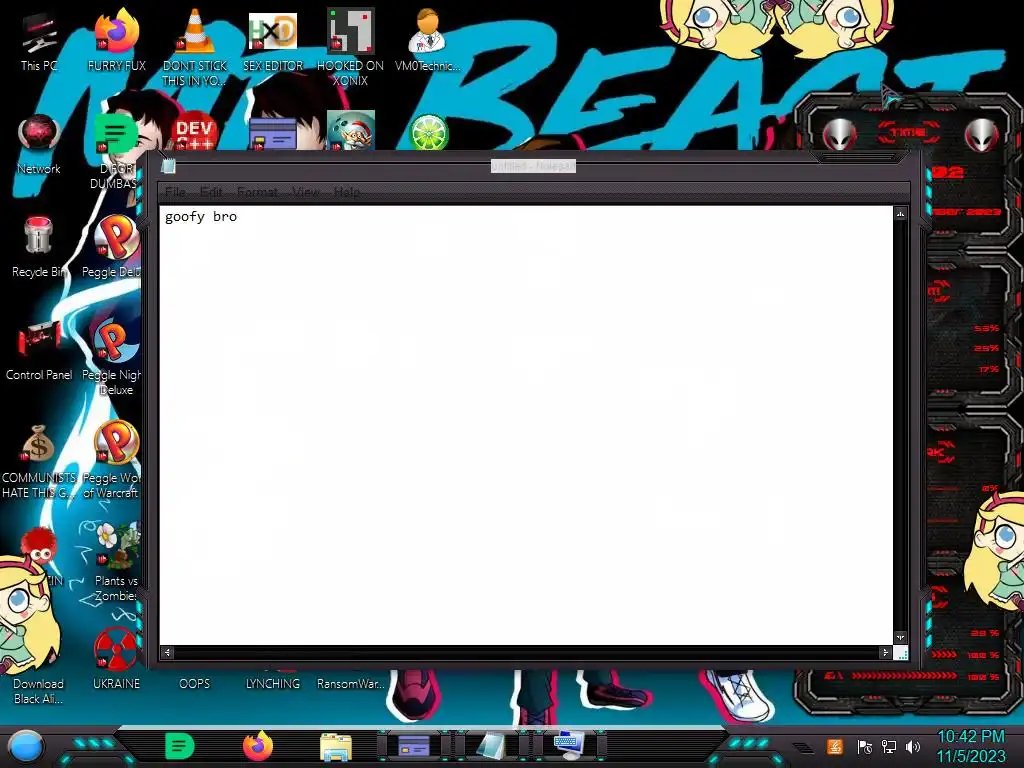The height and width of the screenshot is (768, 1024).
Task: Launch the Firefox shortcut labeled FURRY FUX
Action: click(116, 42)
